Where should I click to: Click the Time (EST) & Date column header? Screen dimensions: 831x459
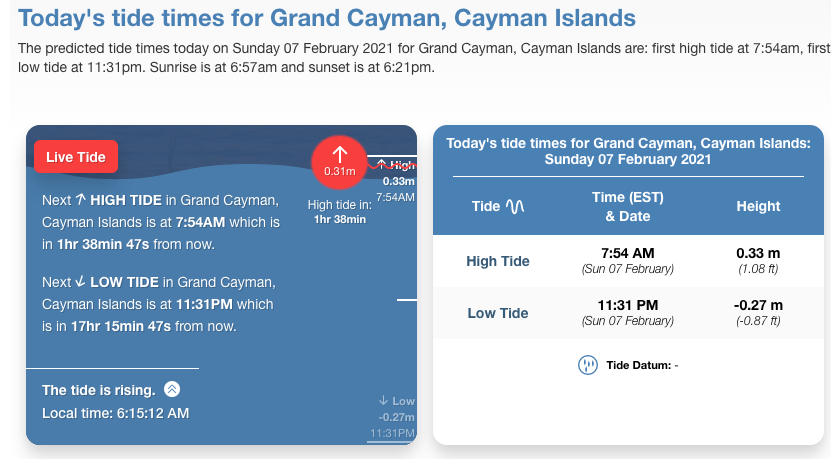[x=627, y=206]
